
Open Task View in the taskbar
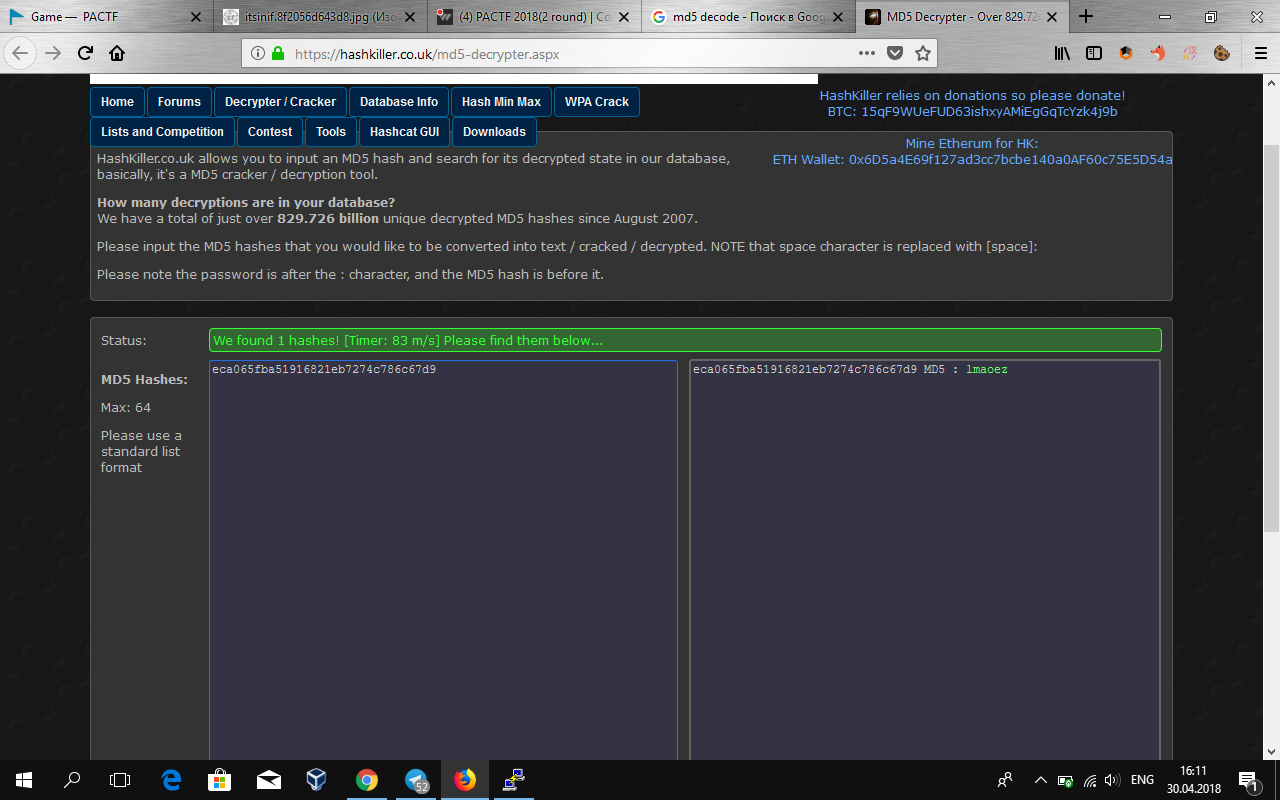(x=120, y=780)
